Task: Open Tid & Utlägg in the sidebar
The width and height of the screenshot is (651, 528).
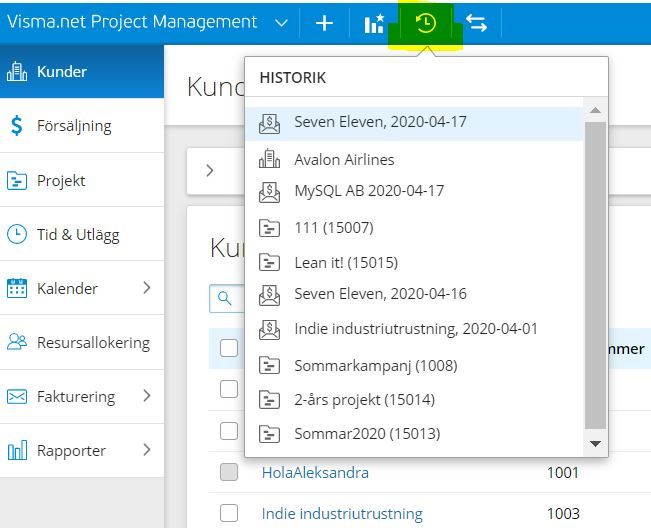Action: (x=82, y=234)
